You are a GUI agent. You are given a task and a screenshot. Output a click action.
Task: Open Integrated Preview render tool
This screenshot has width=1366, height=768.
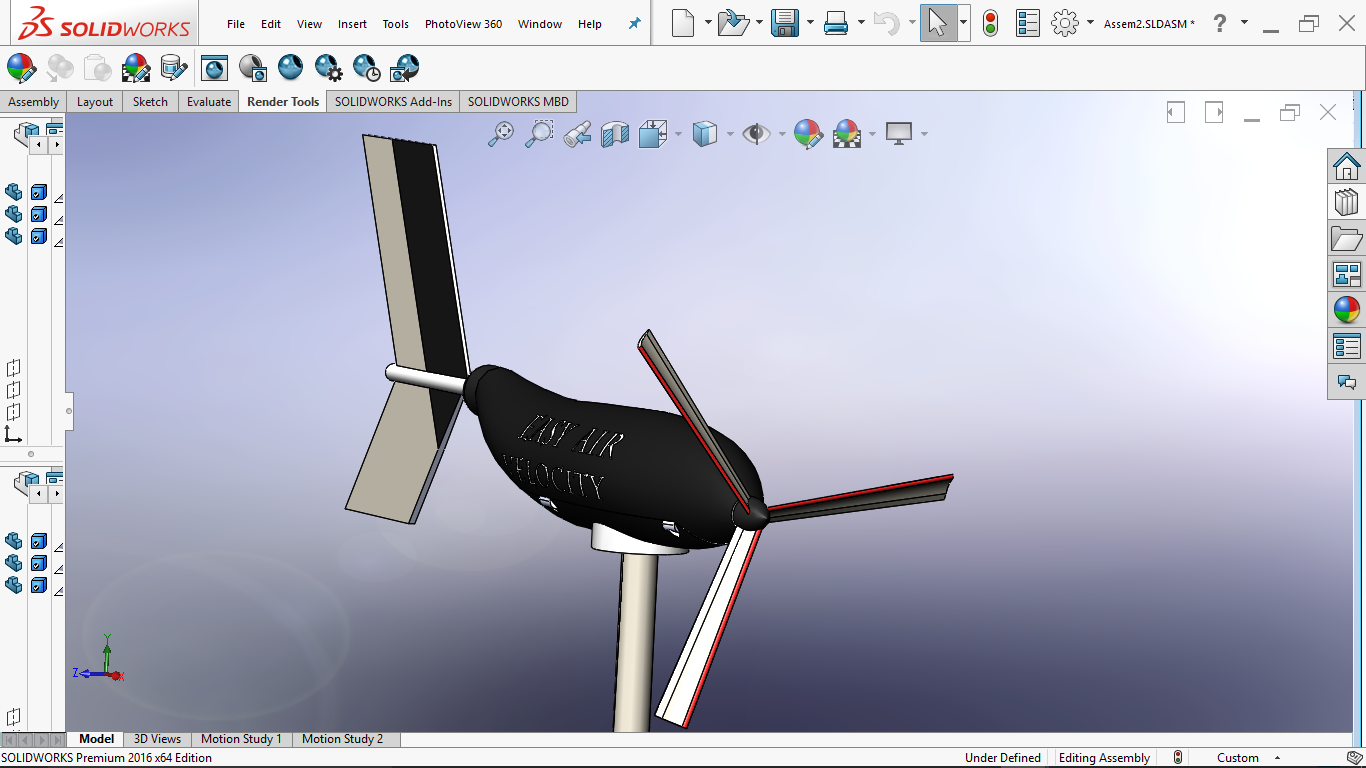coord(214,68)
